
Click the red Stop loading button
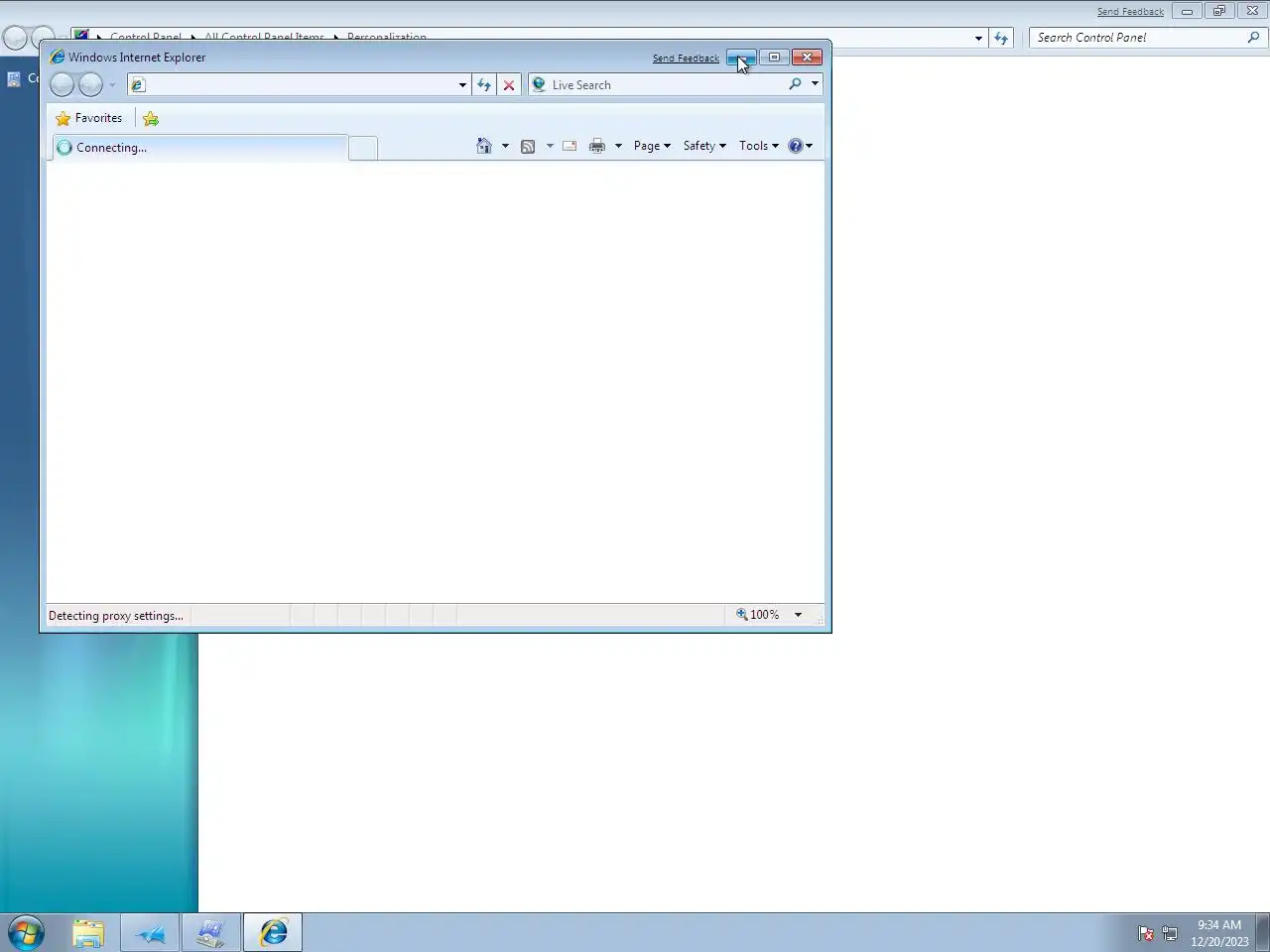[x=509, y=85]
